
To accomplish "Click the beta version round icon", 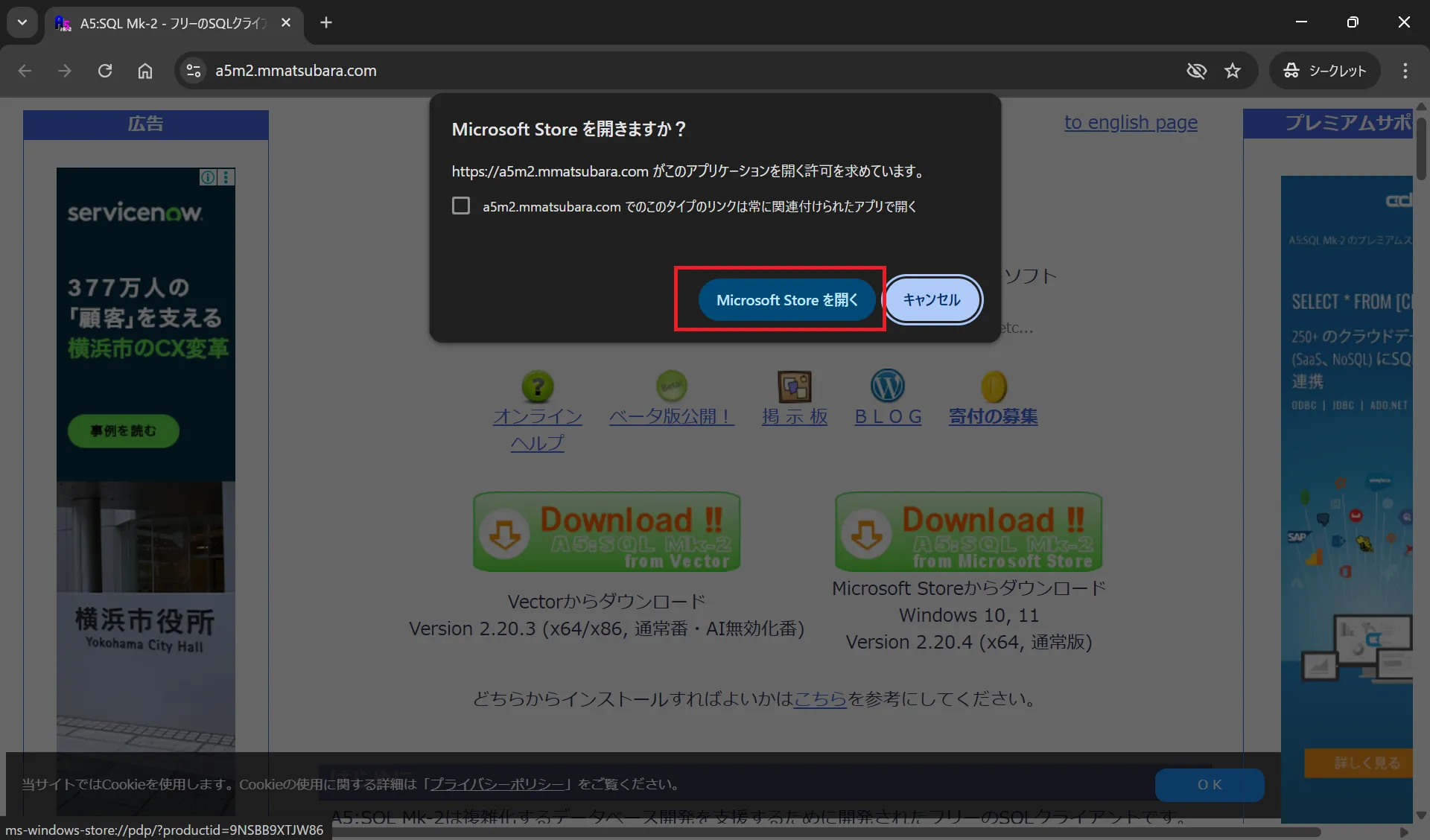I will pos(672,386).
